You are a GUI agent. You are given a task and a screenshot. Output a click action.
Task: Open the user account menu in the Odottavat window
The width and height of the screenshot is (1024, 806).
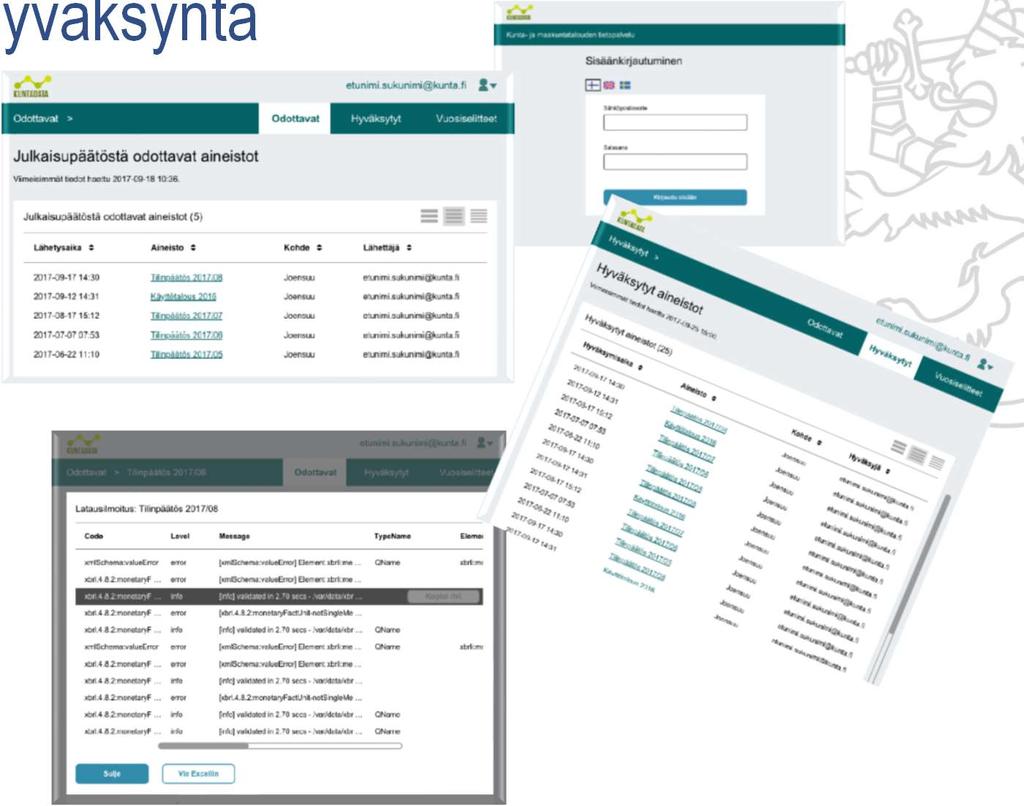tap(487, 85)
